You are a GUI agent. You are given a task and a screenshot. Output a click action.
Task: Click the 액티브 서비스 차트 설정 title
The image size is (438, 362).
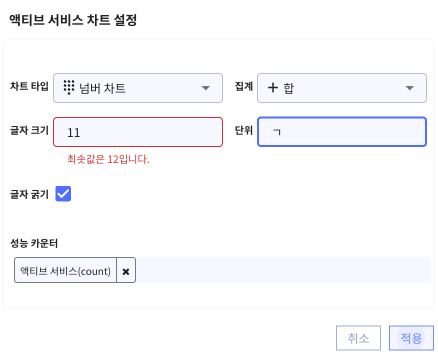click(73, 20)
